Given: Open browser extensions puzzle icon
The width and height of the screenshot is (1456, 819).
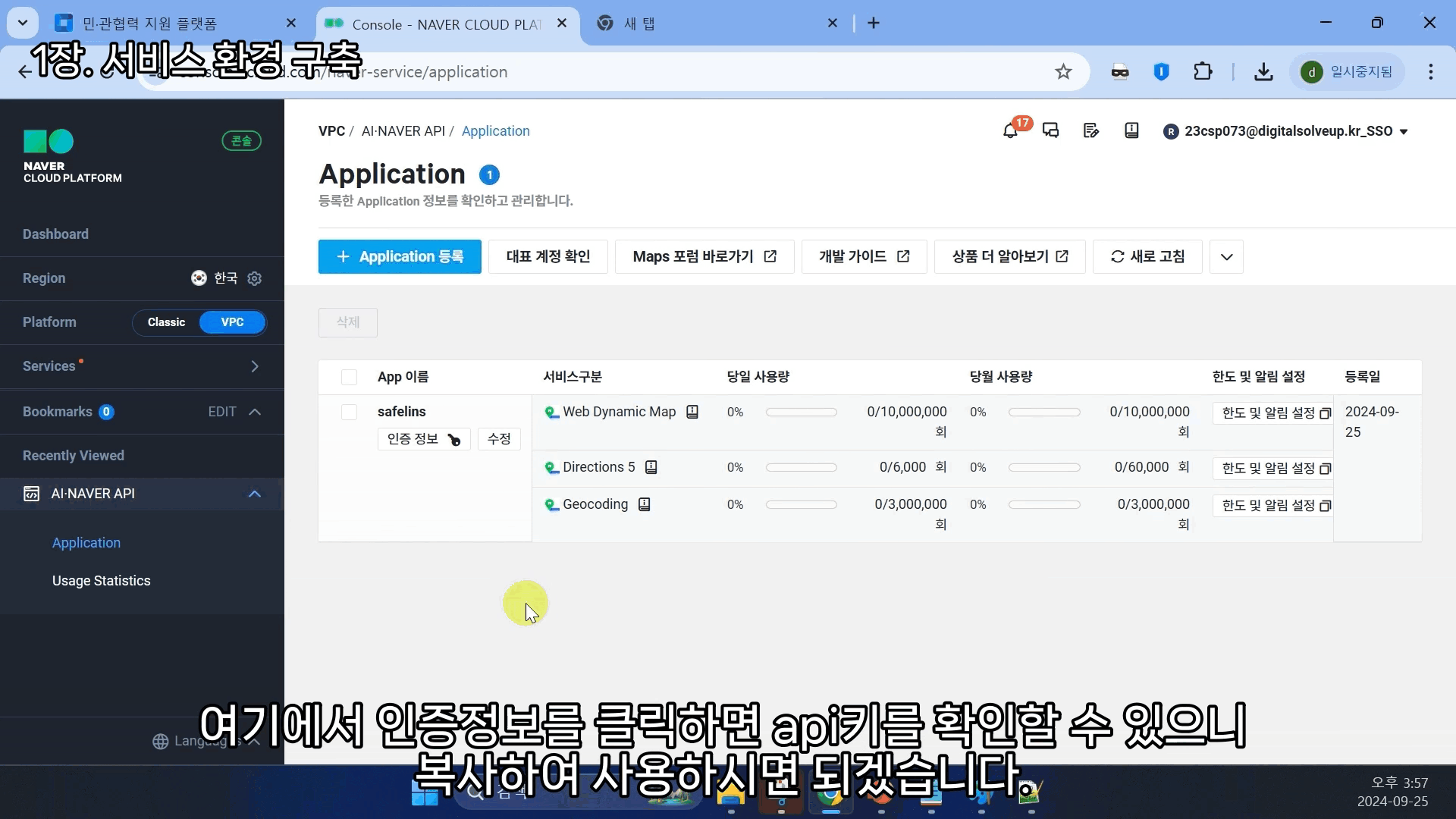Looking at the screenshot, I should click(1203, 72).
